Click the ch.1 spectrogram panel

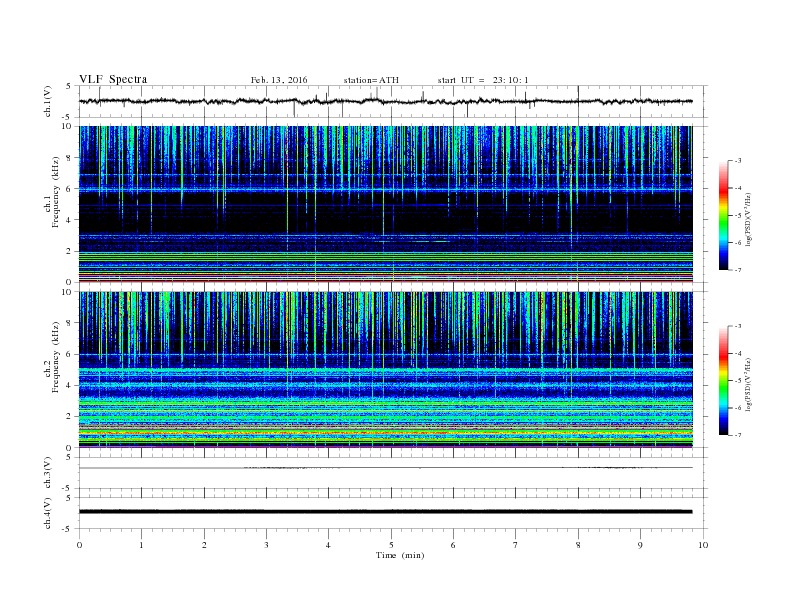tap(385, 204)
